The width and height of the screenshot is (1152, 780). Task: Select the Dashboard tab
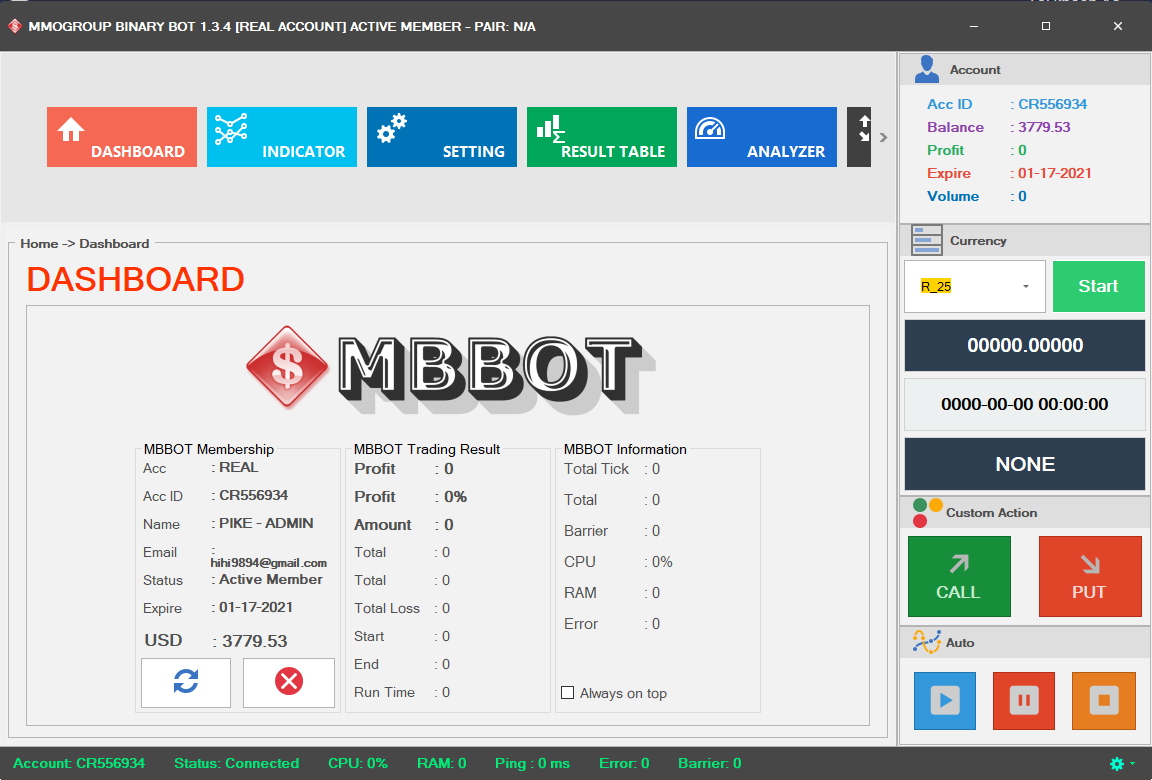(121, 137)
